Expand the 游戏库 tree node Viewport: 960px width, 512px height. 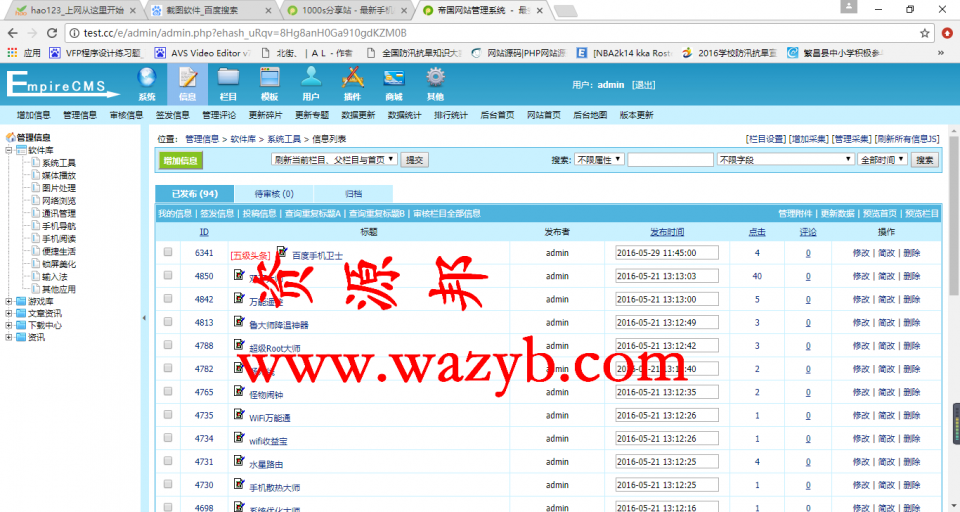9,301
